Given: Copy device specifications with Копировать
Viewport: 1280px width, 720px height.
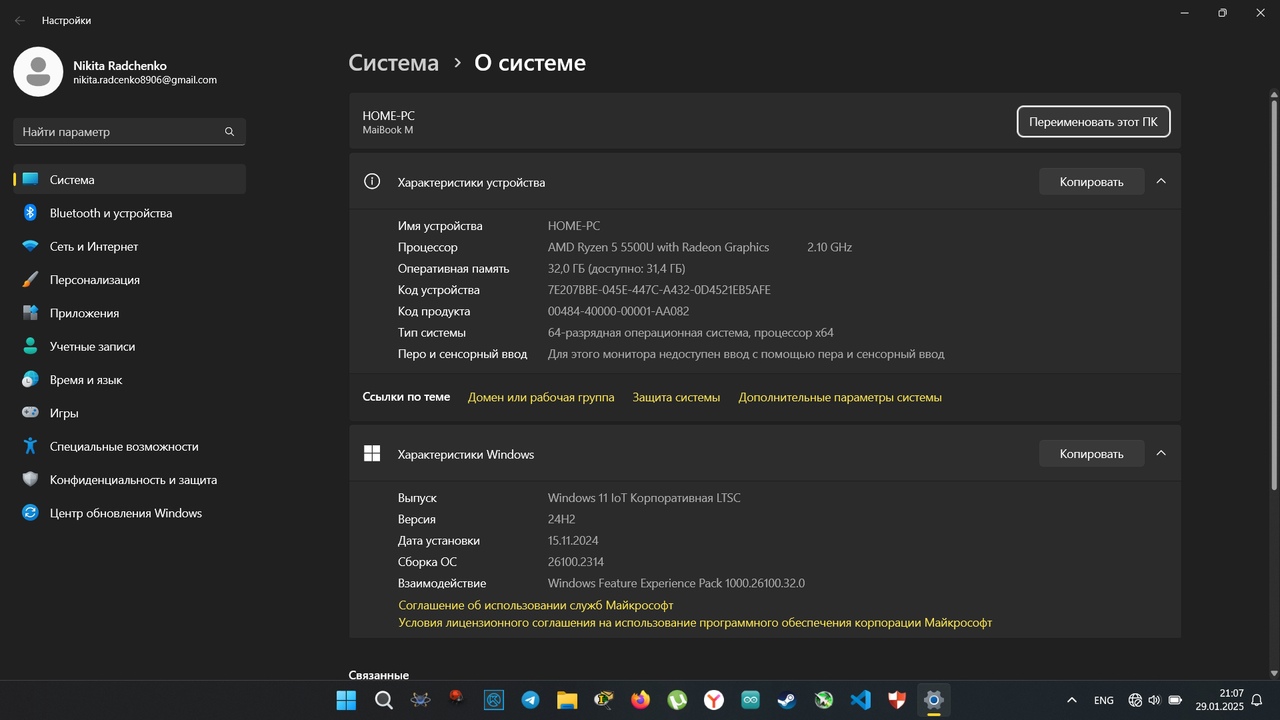Looking at the screenshot, I should coord(1091,182).
